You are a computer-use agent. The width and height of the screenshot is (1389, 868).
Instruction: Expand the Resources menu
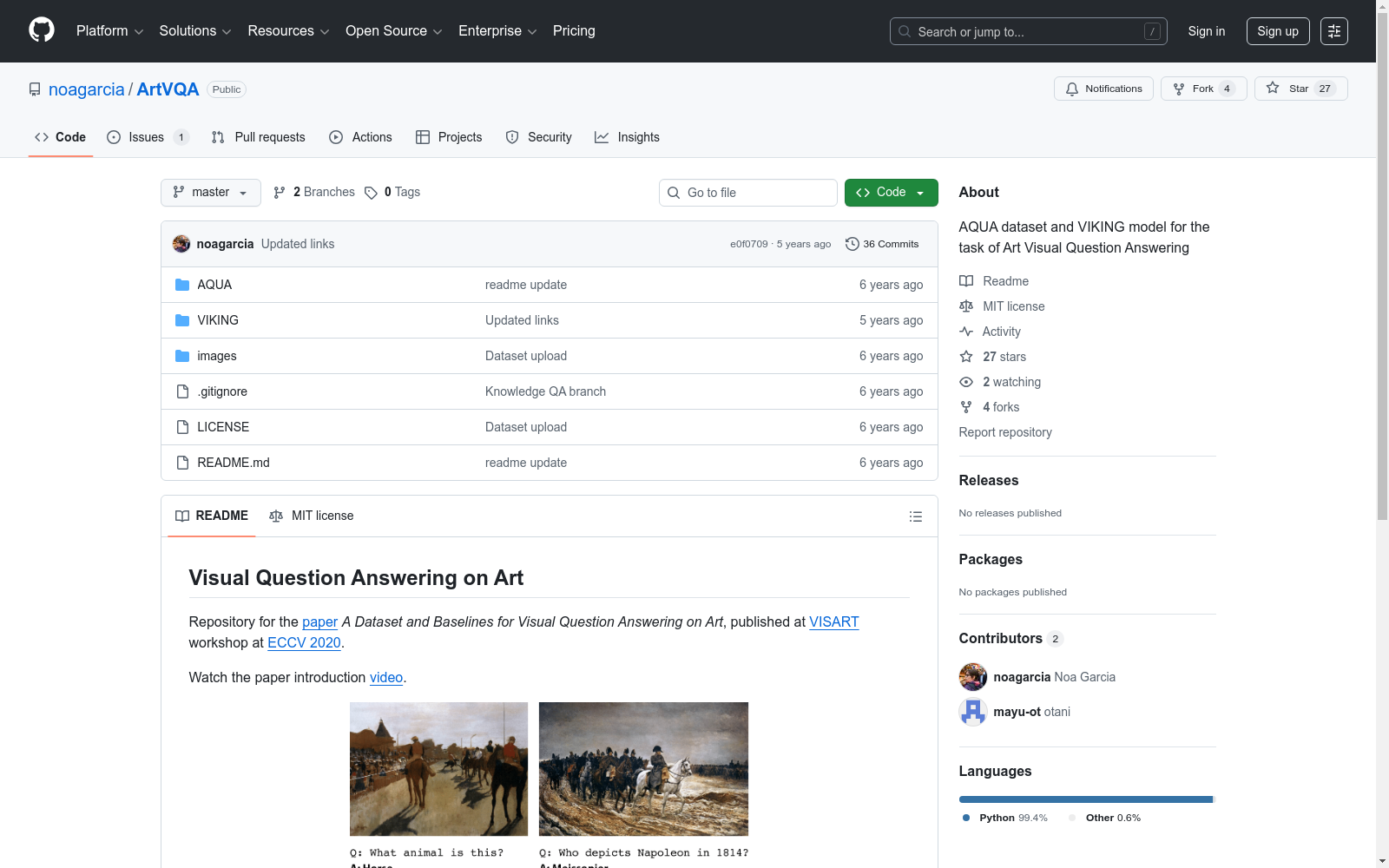click(288, 31)
